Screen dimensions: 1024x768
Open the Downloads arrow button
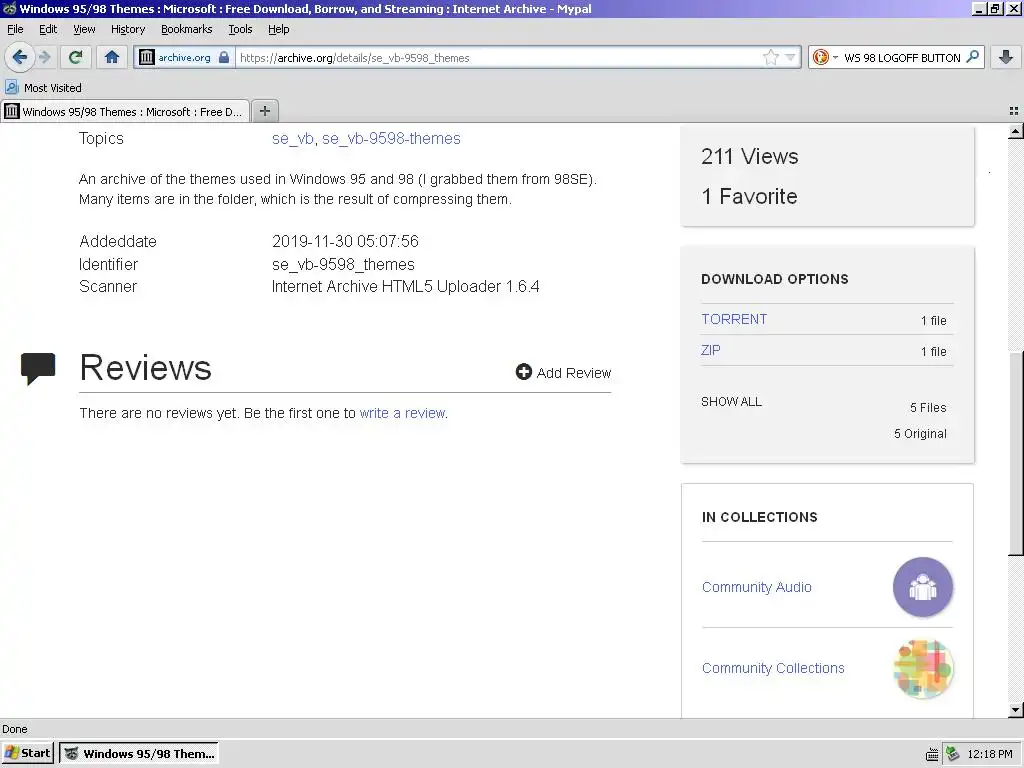(1006, 57)
